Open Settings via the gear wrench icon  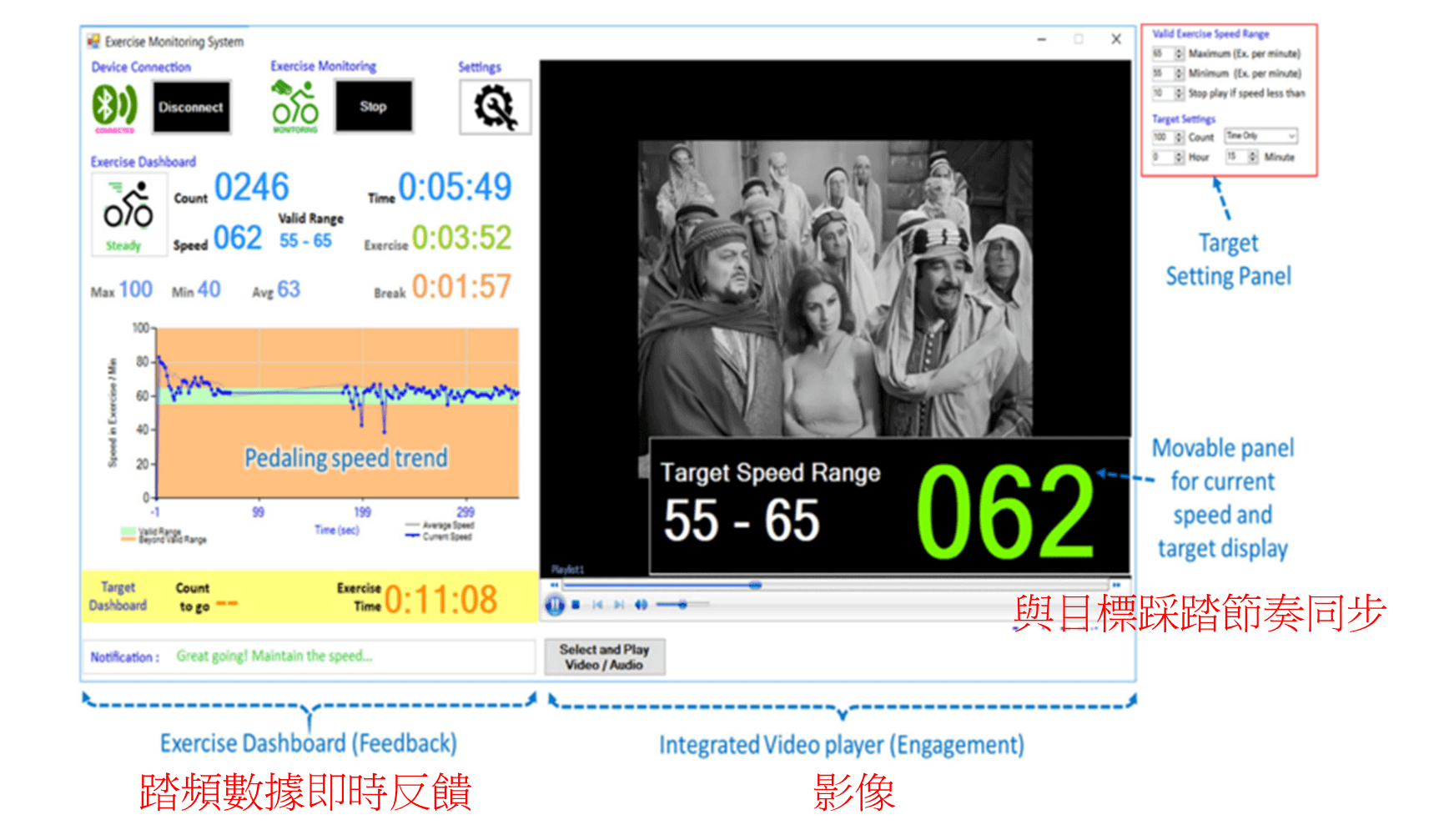coord(495,108)
